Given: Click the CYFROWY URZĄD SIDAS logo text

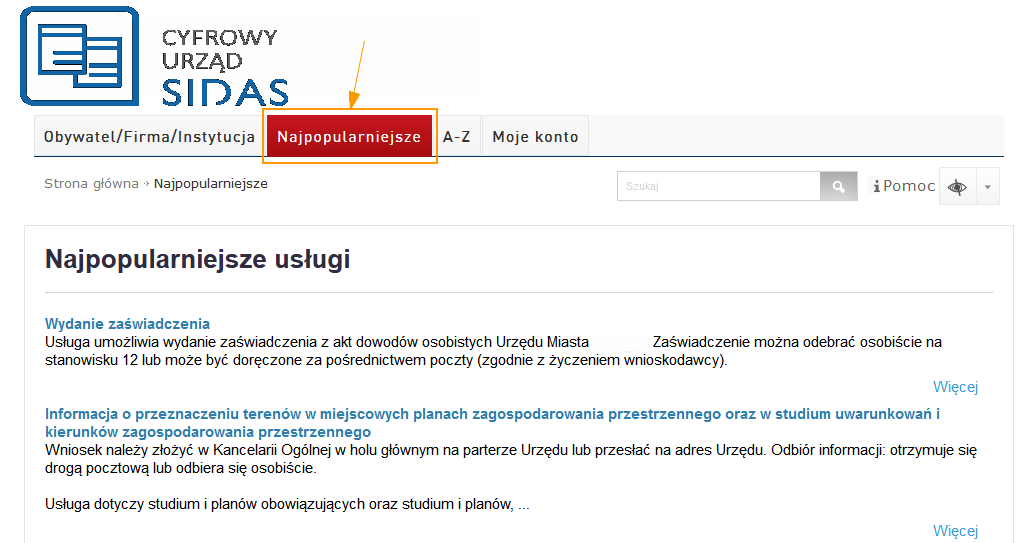Looking at the screenshot, I should pos(224,68).
